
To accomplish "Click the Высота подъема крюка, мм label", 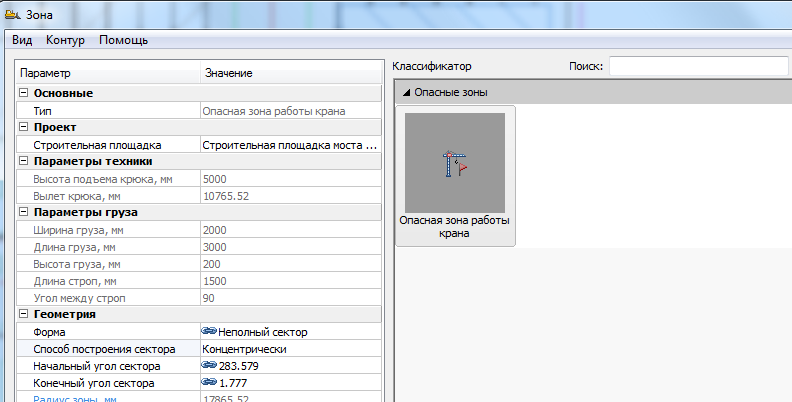I will click(x=103, y=179).
